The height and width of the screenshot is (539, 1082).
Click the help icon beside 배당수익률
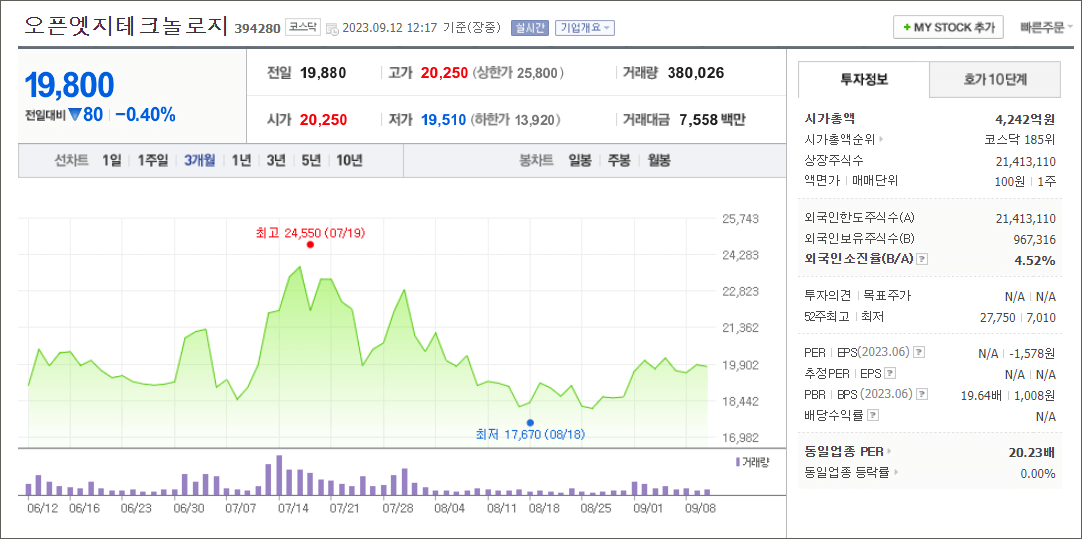(x=874, y=416)
